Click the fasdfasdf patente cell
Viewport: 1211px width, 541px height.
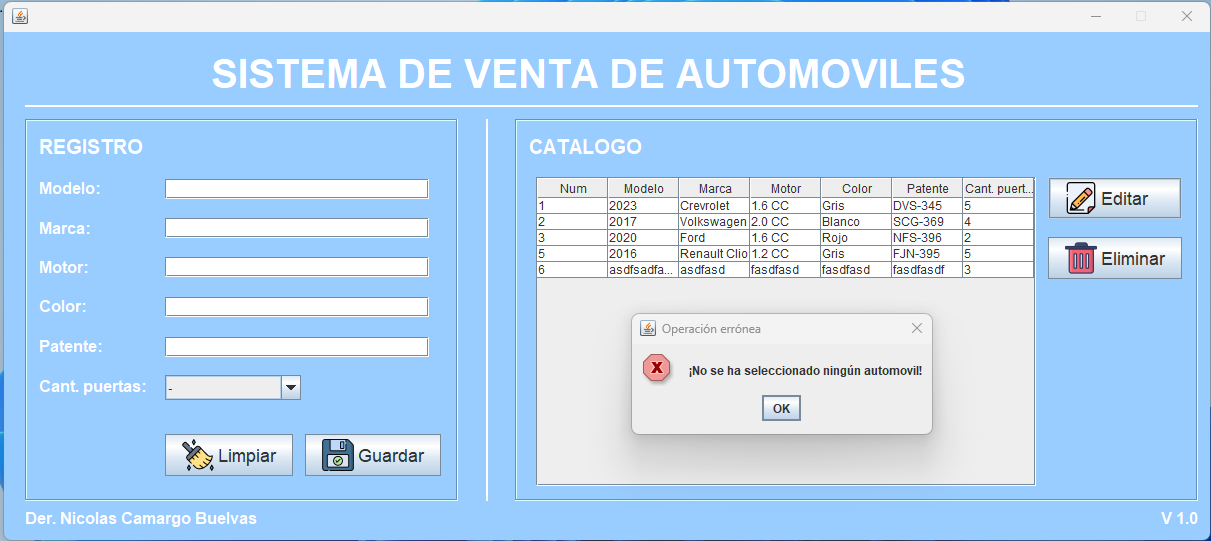click(928, 270)
